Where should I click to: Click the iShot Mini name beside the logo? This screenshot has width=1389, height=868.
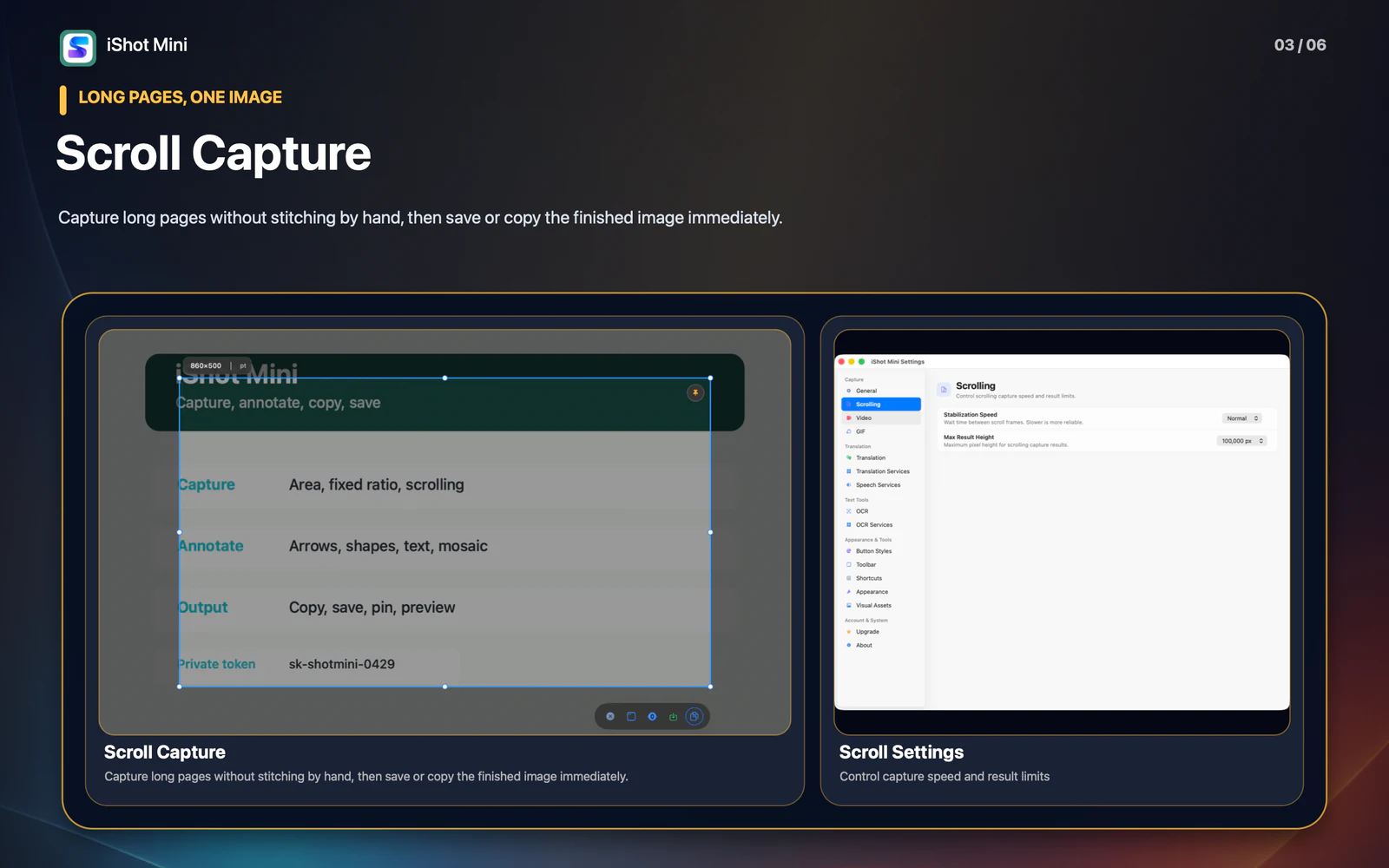tap(147, 45)
